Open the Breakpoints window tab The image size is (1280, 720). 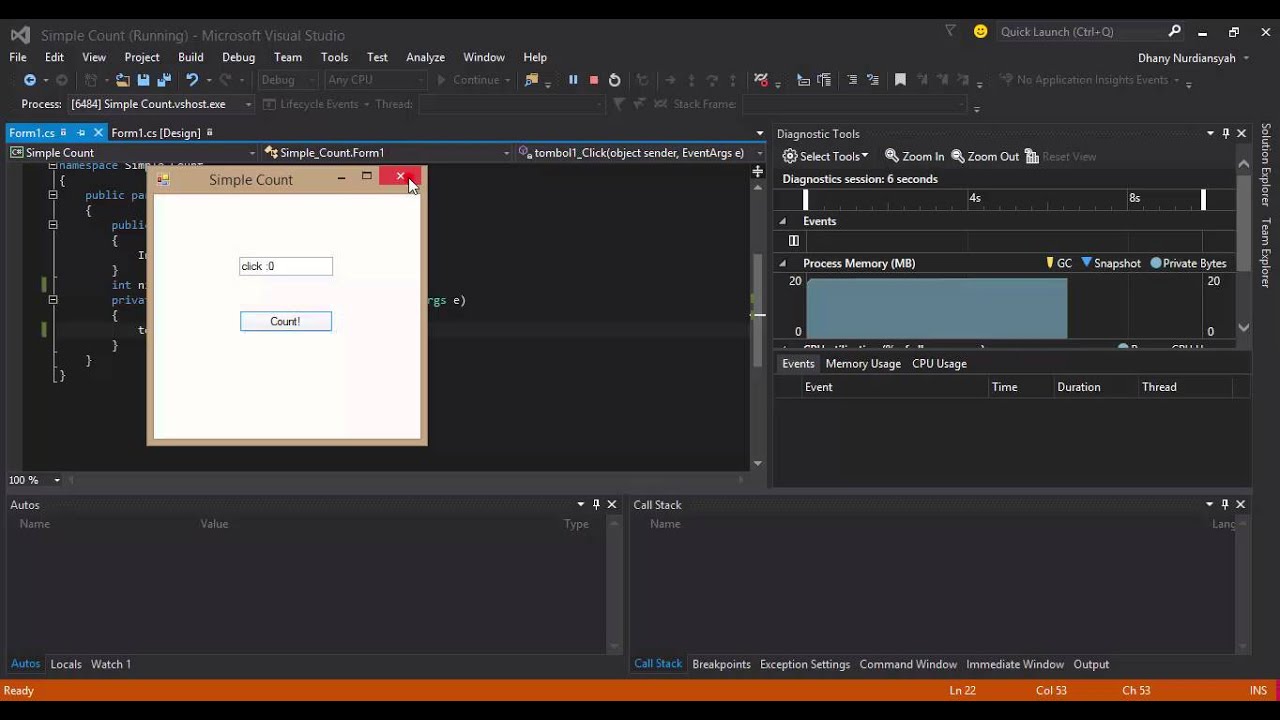coord(721,664)
